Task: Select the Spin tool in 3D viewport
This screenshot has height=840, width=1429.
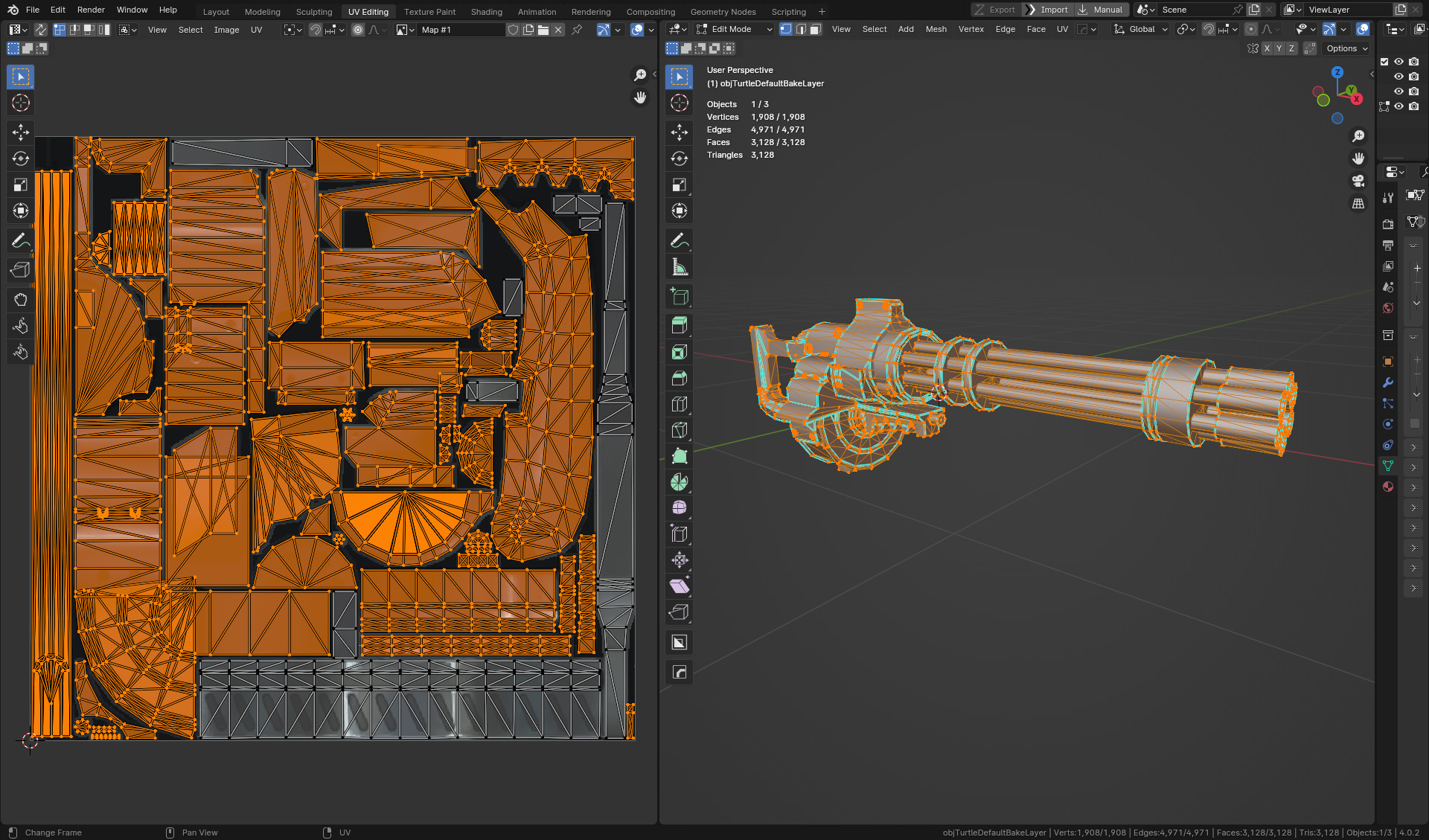Action: coord(679,483)
